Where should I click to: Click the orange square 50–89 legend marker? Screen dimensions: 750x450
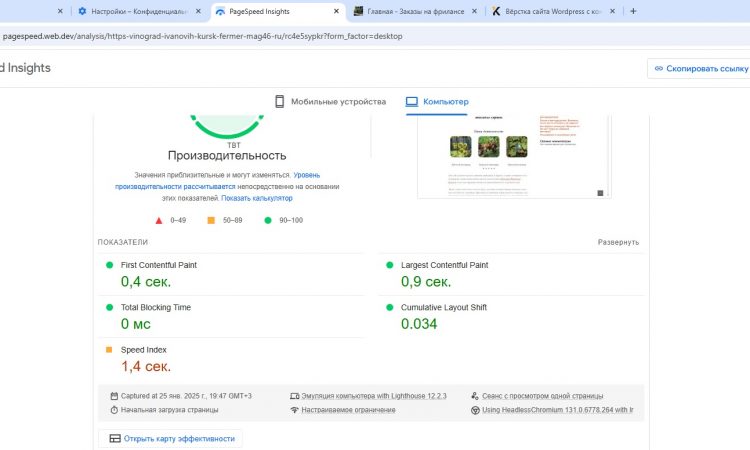(211, 220)
